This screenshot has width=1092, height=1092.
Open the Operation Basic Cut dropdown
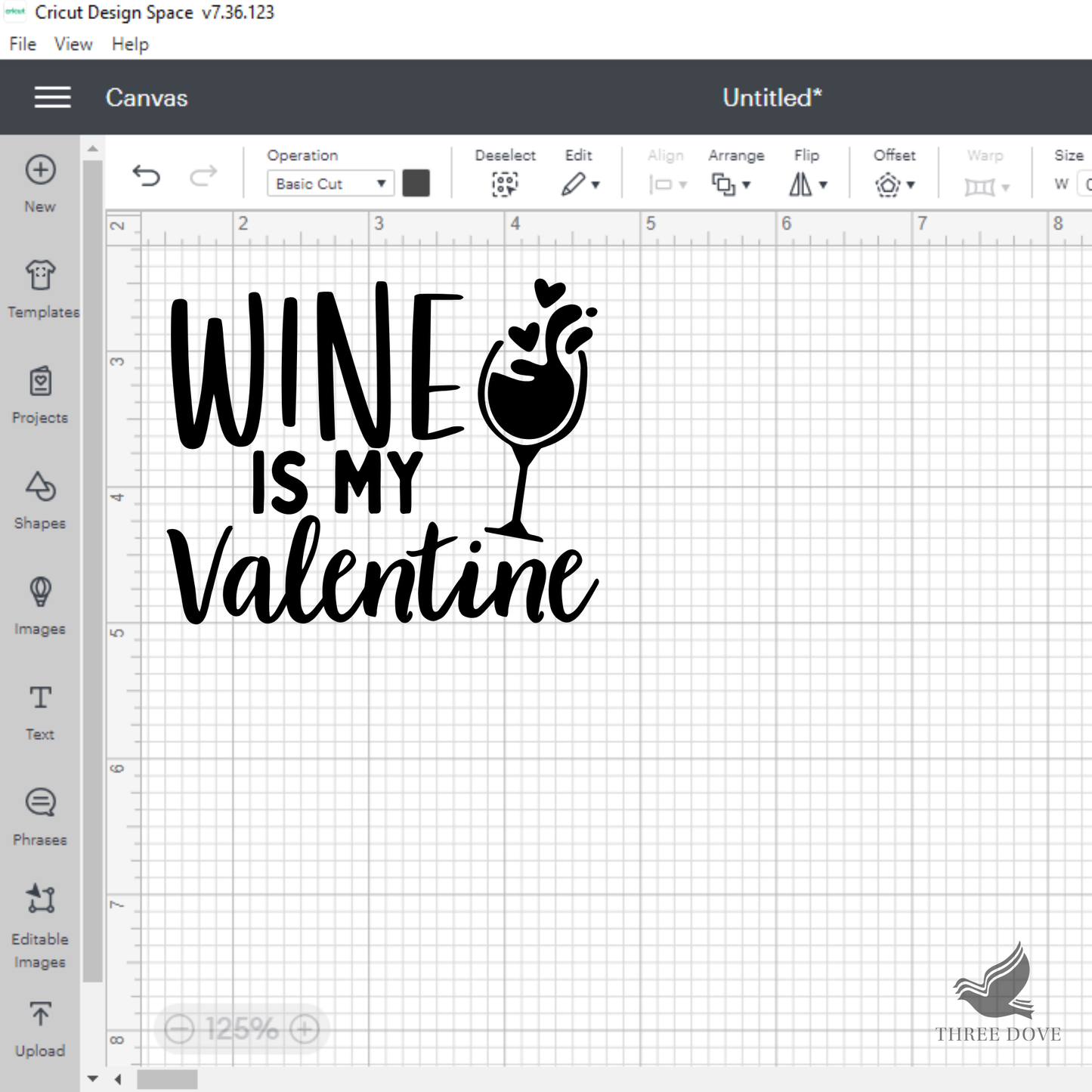330,184
